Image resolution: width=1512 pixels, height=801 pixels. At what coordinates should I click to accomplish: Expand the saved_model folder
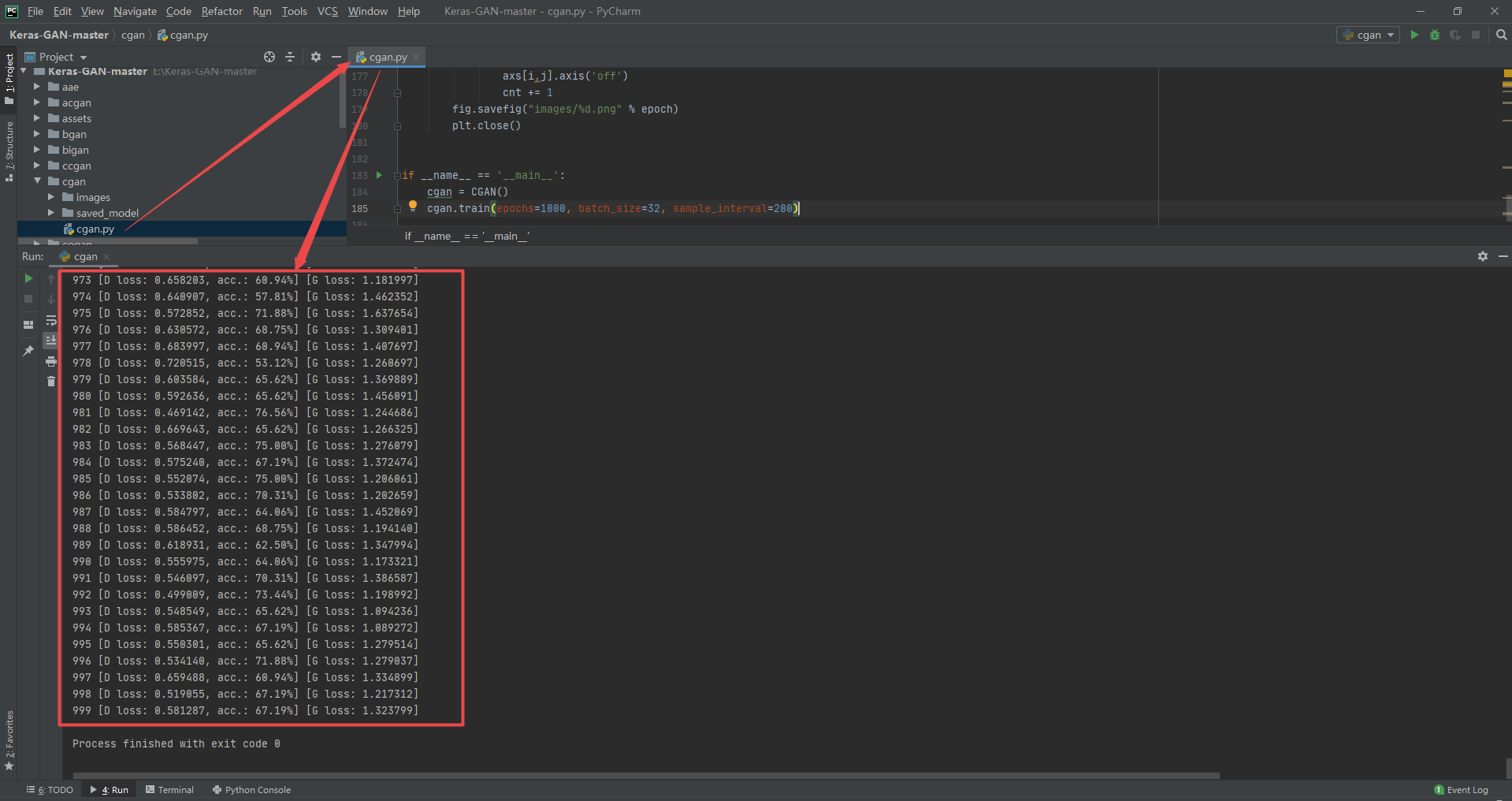(51, 213)
